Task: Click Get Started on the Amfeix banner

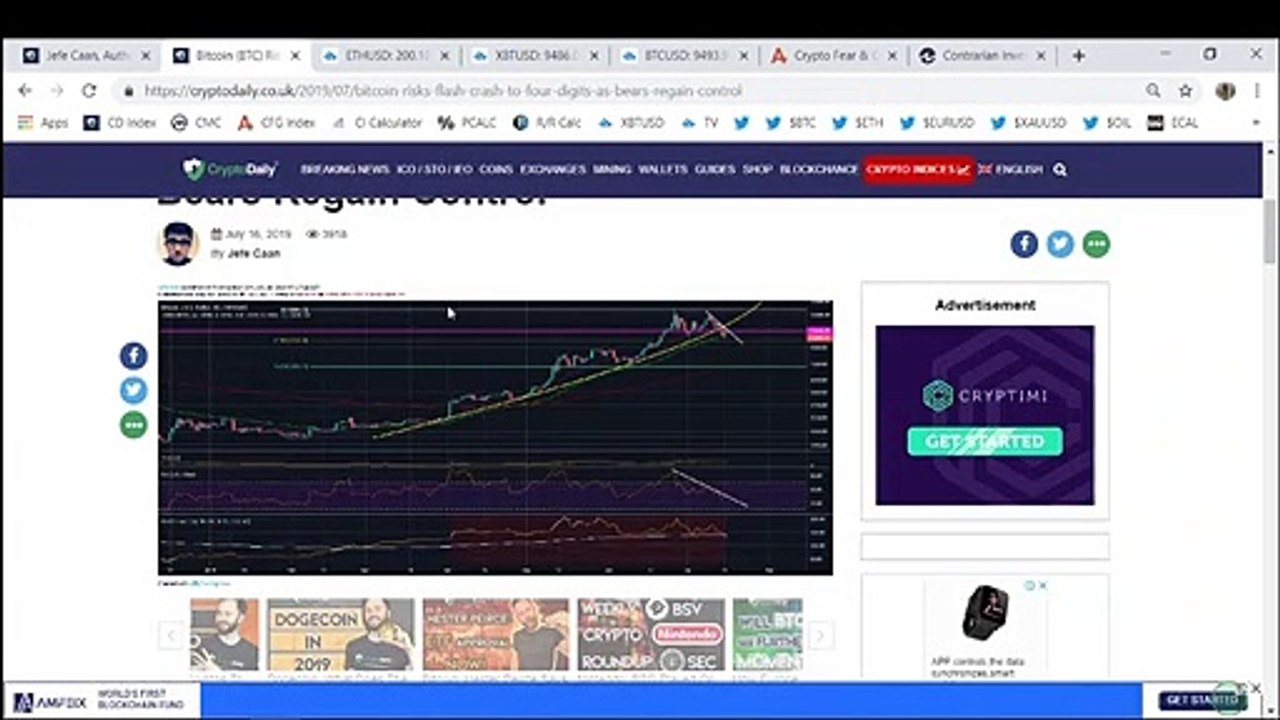Action: (1203, 700)
